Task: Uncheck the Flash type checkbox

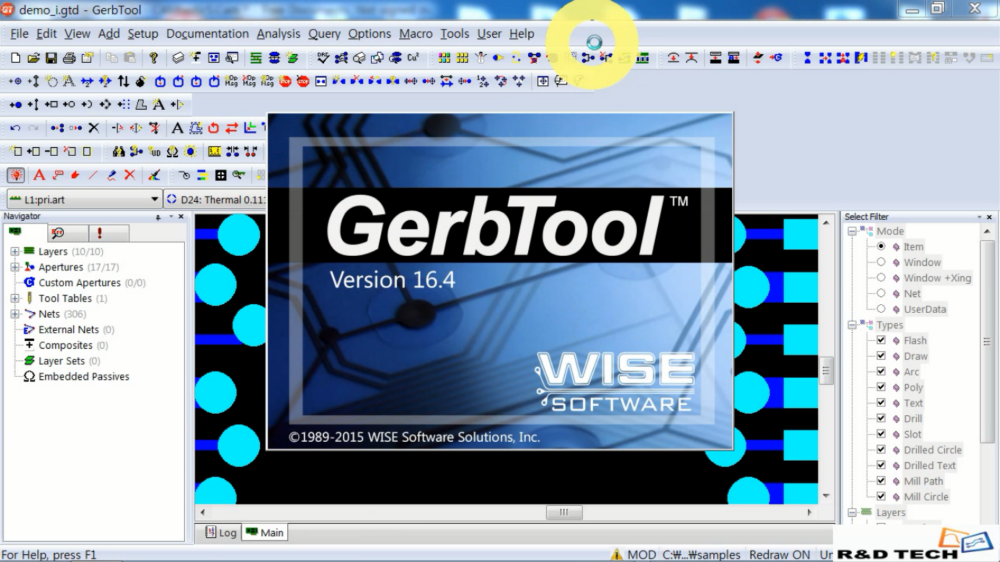Action: coord(881,340)
